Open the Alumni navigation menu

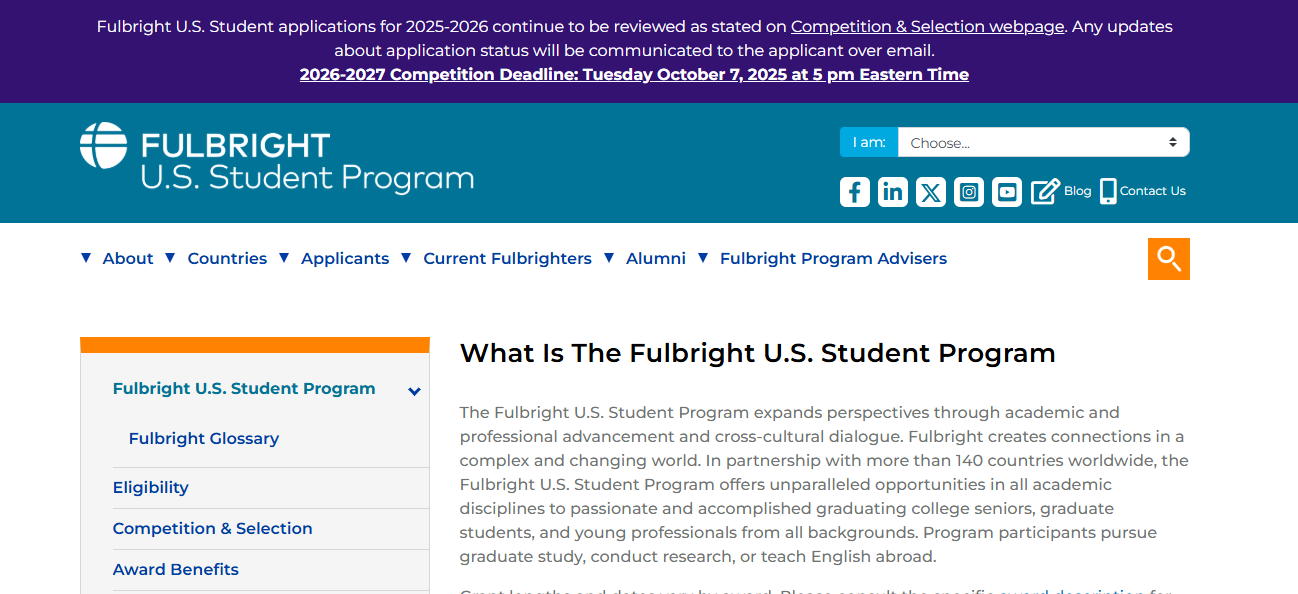(x=655, y=258)
